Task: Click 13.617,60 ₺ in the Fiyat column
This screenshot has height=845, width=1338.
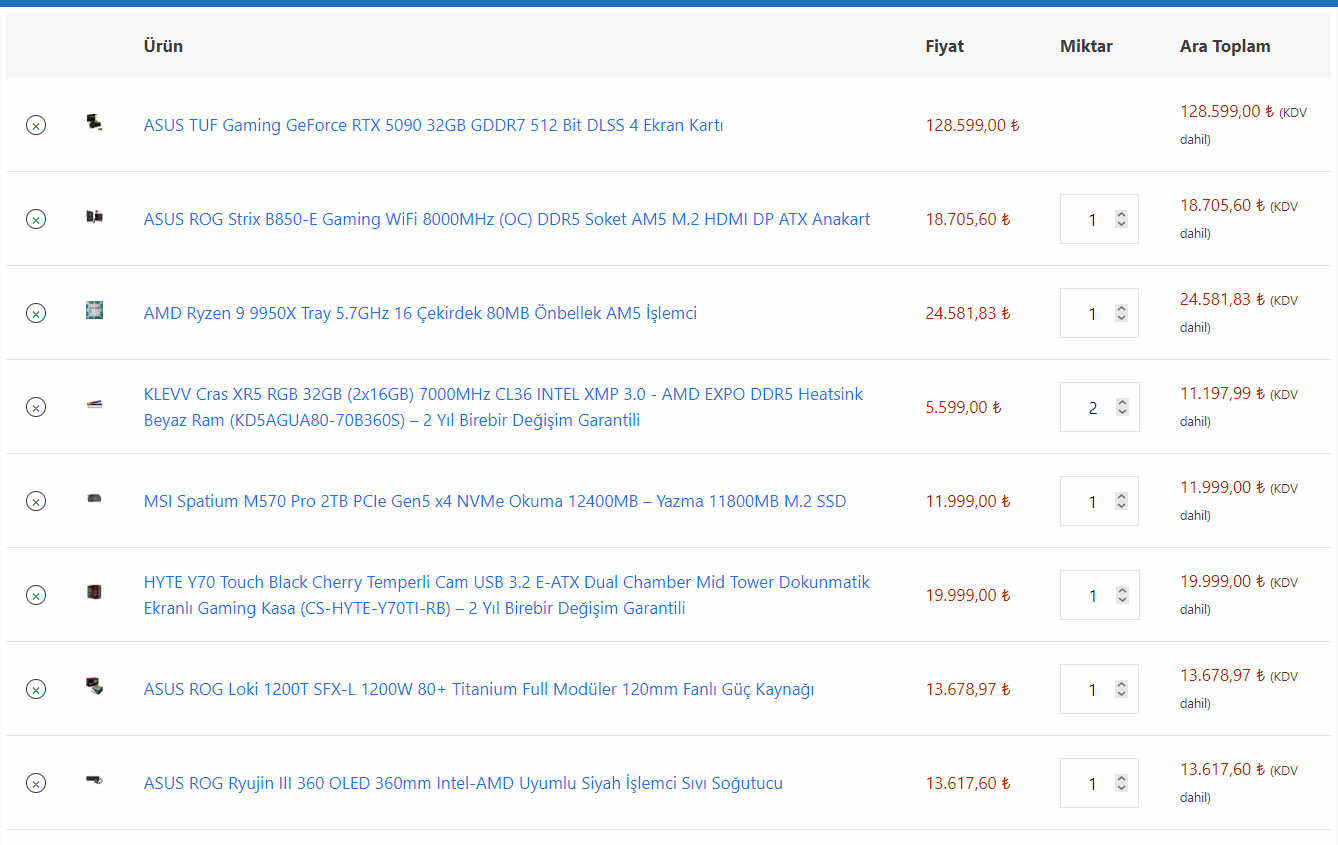Action: click(968, 783)
